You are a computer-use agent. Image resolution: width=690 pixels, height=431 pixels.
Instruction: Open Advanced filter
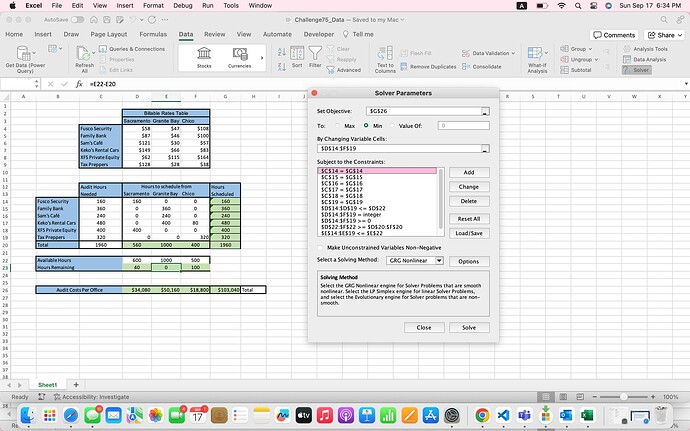pos(344,70)
